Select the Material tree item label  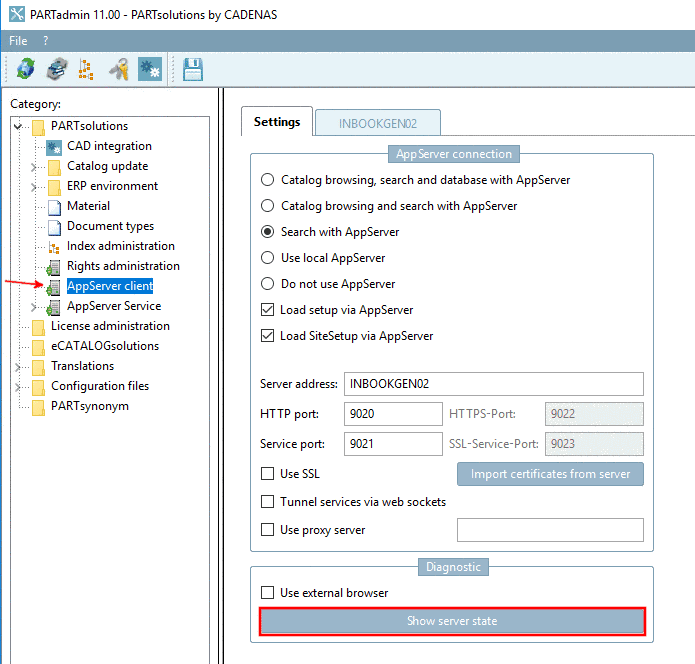[x=88, y=206]
